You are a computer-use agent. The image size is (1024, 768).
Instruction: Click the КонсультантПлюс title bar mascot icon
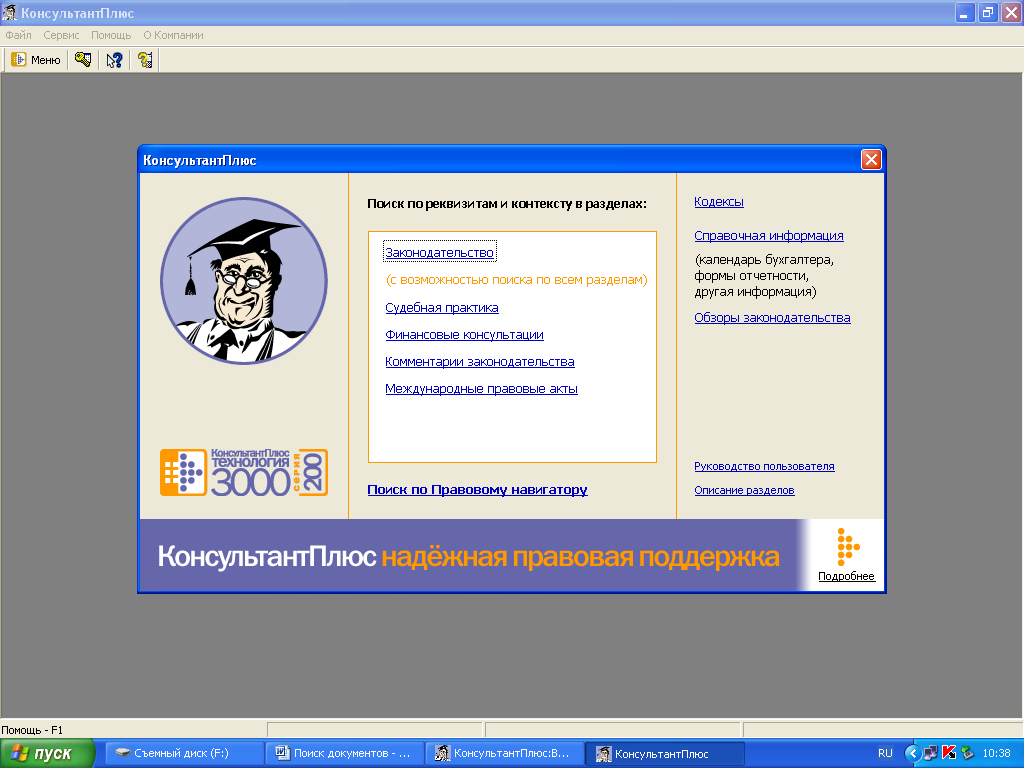pyautogui.click(x=10, y=12)
